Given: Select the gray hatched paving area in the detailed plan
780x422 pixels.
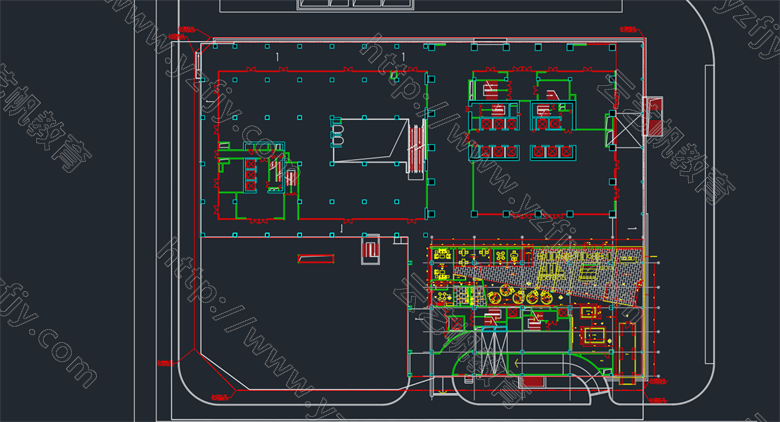Looking at the screenshot, I should pos(547,277).
